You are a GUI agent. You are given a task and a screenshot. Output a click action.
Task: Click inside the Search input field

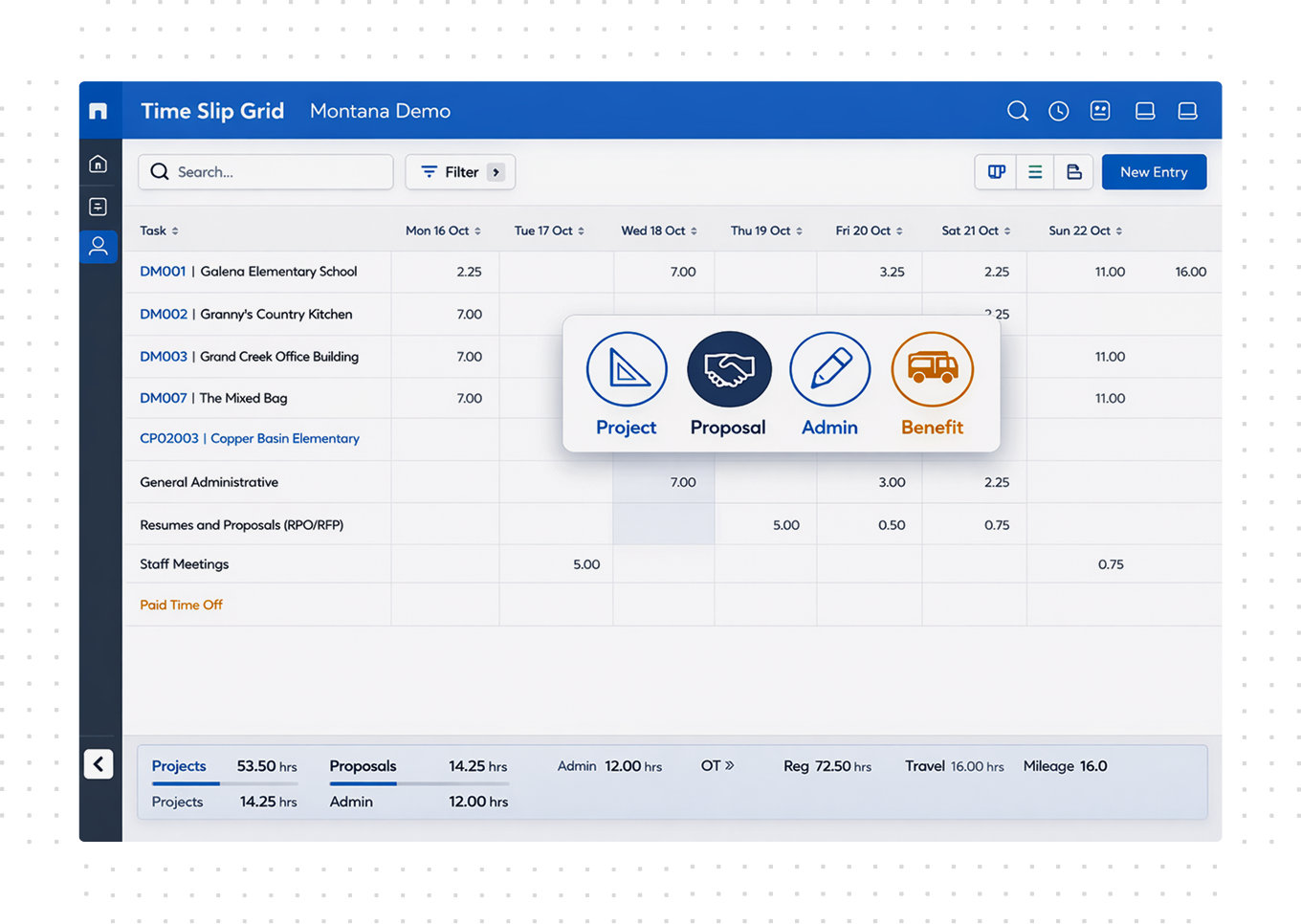coord(268,171)
